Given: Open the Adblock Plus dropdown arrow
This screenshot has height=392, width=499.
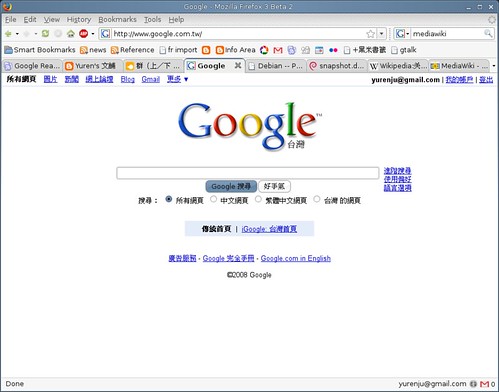Looking at the screenshot, I should (93, 34).
